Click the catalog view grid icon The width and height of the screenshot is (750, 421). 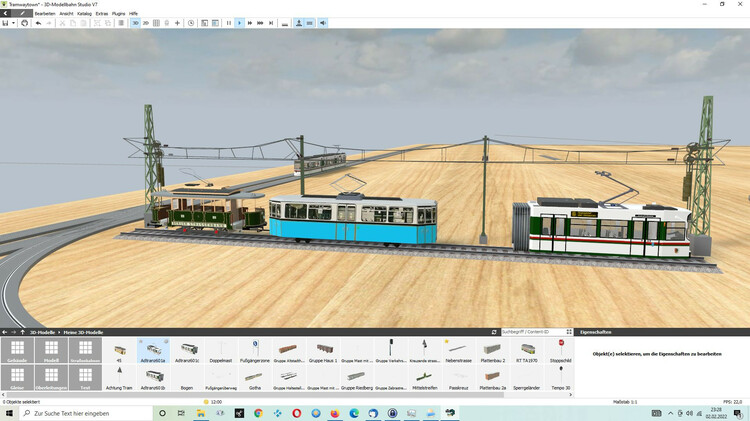[x=569, y=332]
